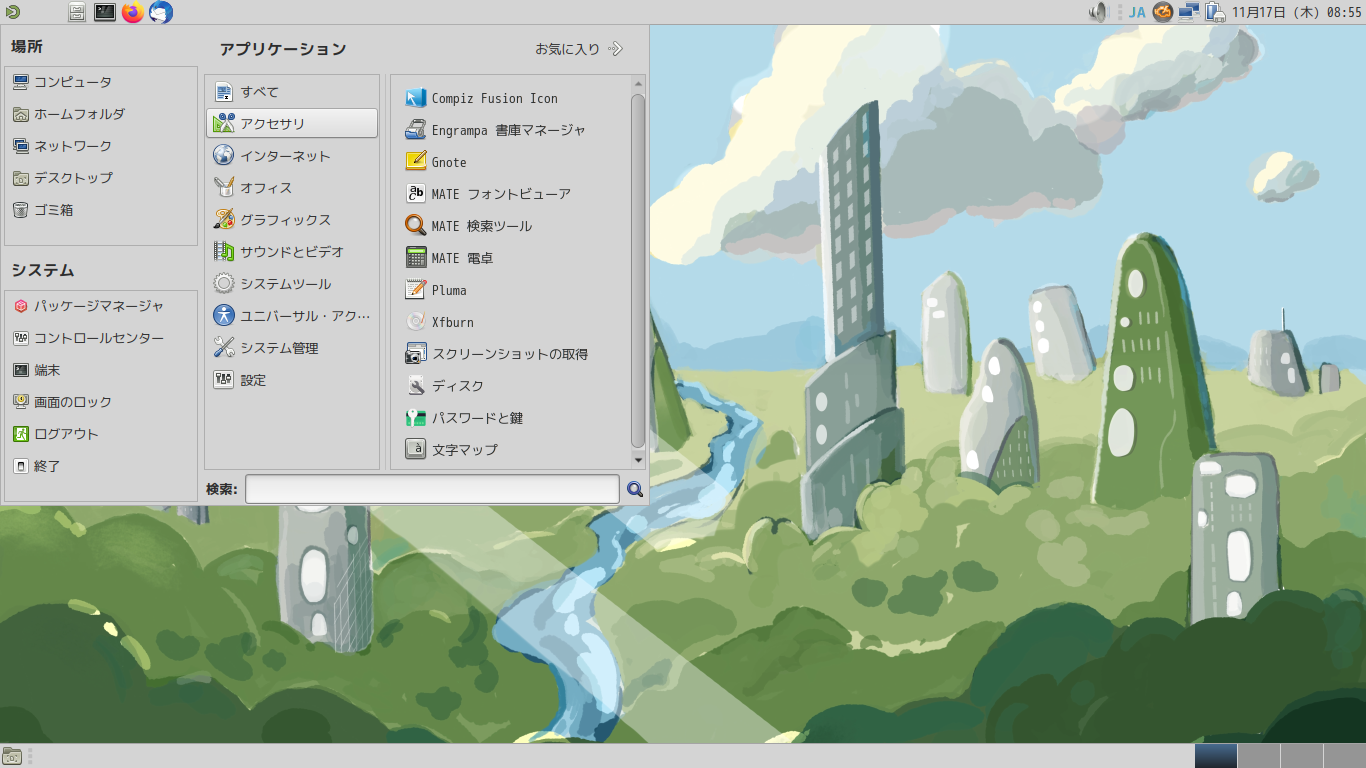1366x768 pixels.
Task: Open file manager launcher in top panel
Action: click(77, 12)
